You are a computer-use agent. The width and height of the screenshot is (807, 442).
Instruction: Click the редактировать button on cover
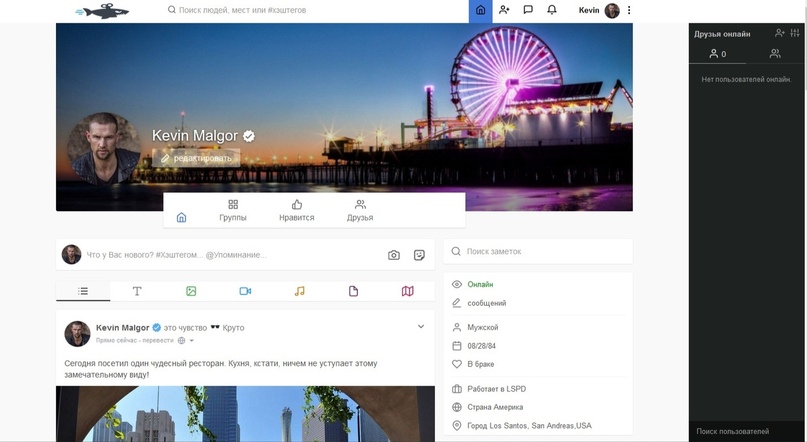point(196,158)
